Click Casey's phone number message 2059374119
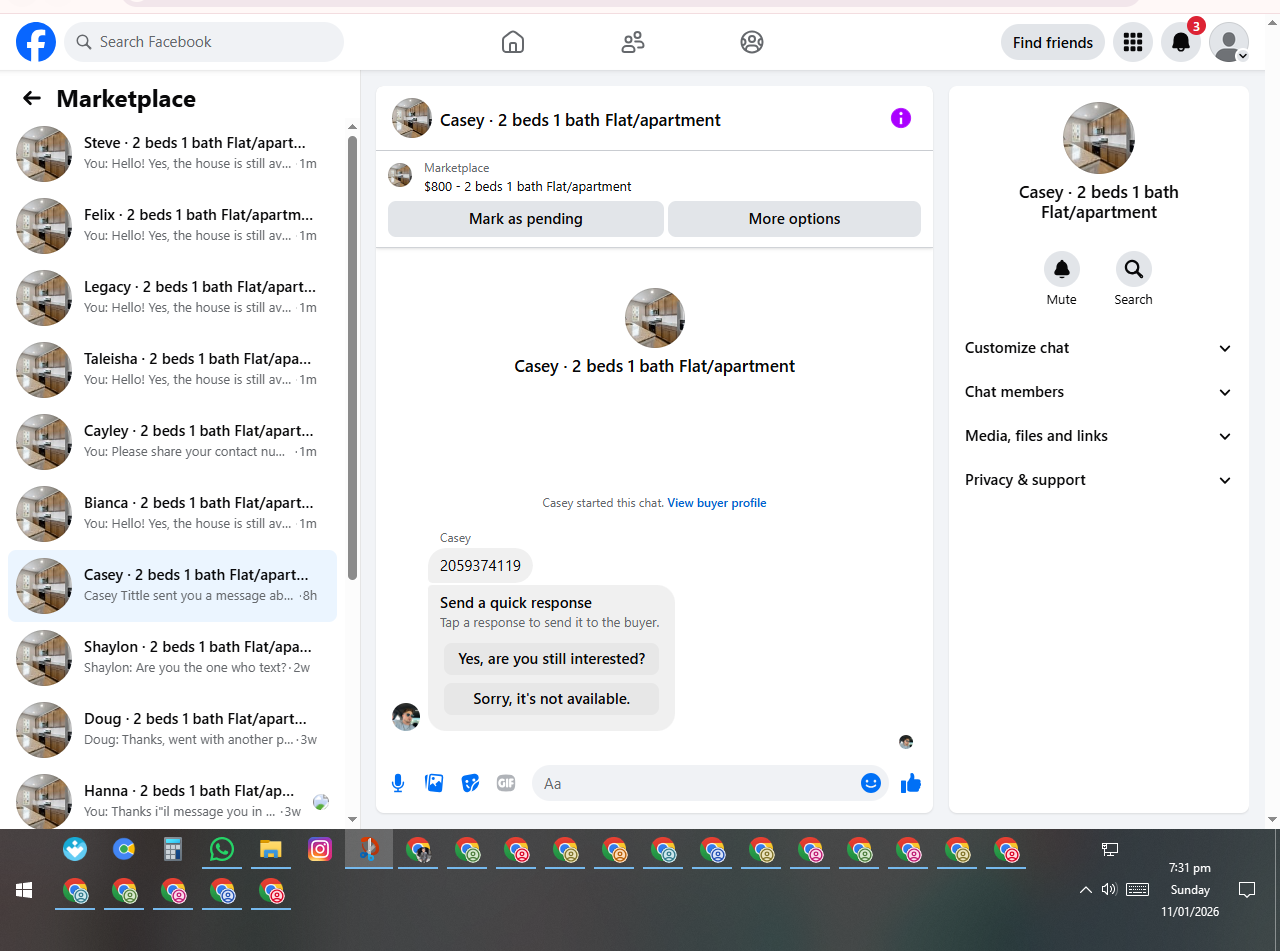 coord(480,566)
